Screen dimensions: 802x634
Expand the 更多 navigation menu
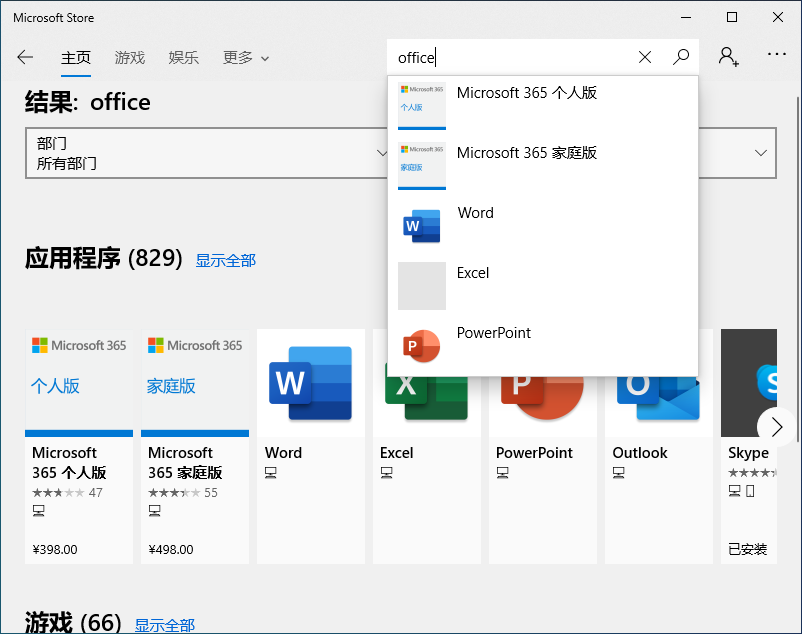[246, 58]
